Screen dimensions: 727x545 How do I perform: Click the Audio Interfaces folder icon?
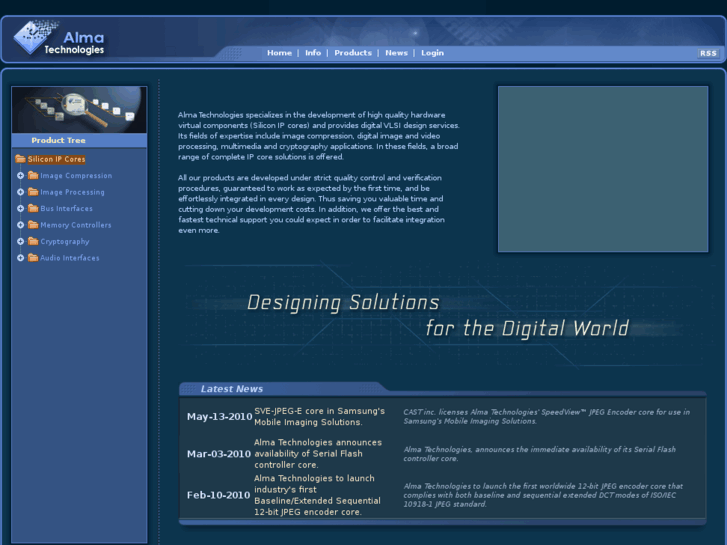(33, 258)
